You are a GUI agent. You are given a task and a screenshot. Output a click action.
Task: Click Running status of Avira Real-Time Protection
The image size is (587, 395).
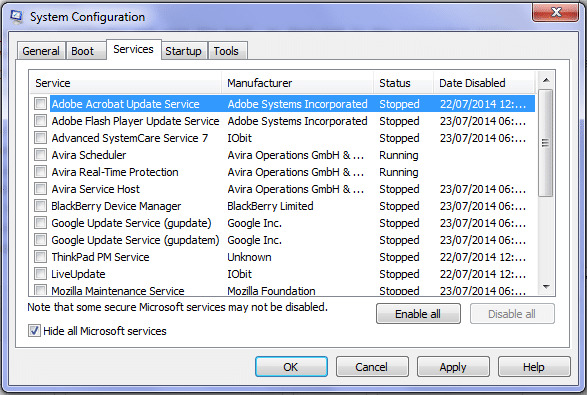tap(399, 172)
